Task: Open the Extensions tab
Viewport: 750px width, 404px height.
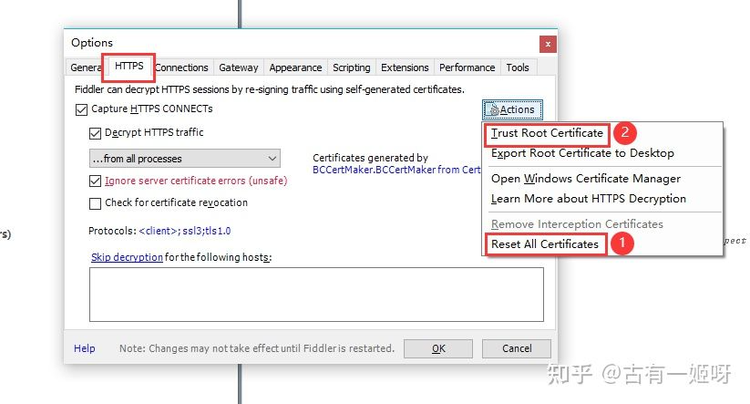Action: pos(405,67)
